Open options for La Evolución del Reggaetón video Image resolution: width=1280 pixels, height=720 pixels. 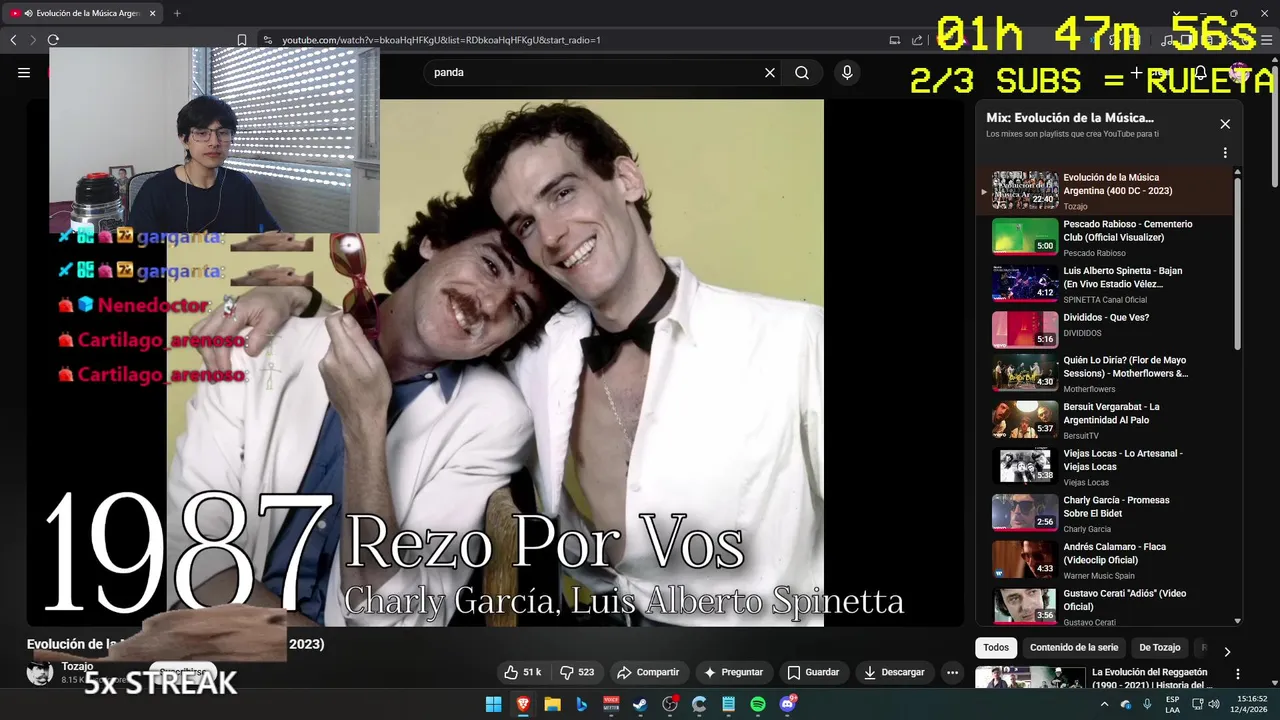tap(1238, 674)
